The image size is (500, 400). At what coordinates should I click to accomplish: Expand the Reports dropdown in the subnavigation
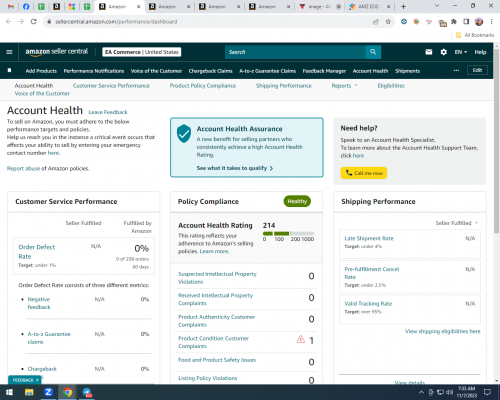(345, 86)
